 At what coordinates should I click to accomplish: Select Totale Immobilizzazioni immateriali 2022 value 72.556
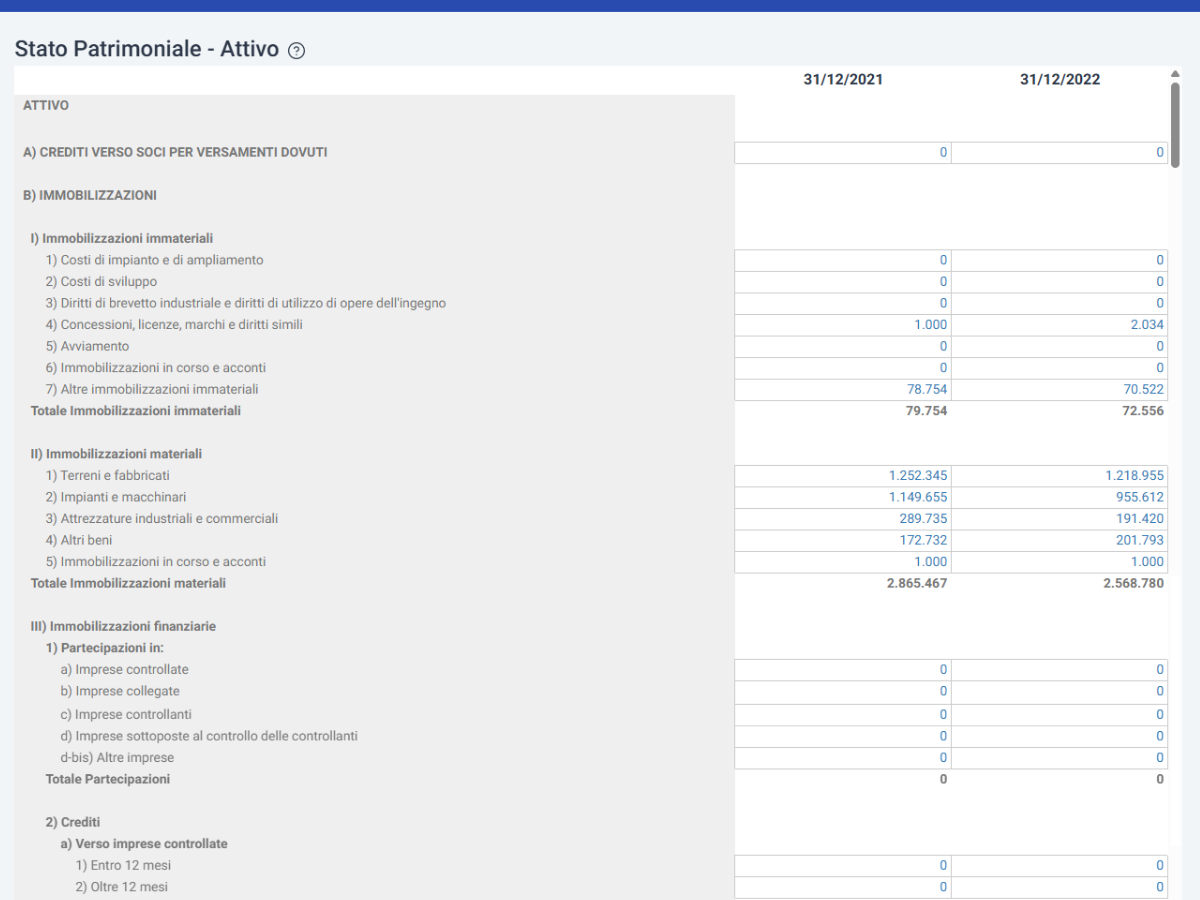pos(1143,411)
